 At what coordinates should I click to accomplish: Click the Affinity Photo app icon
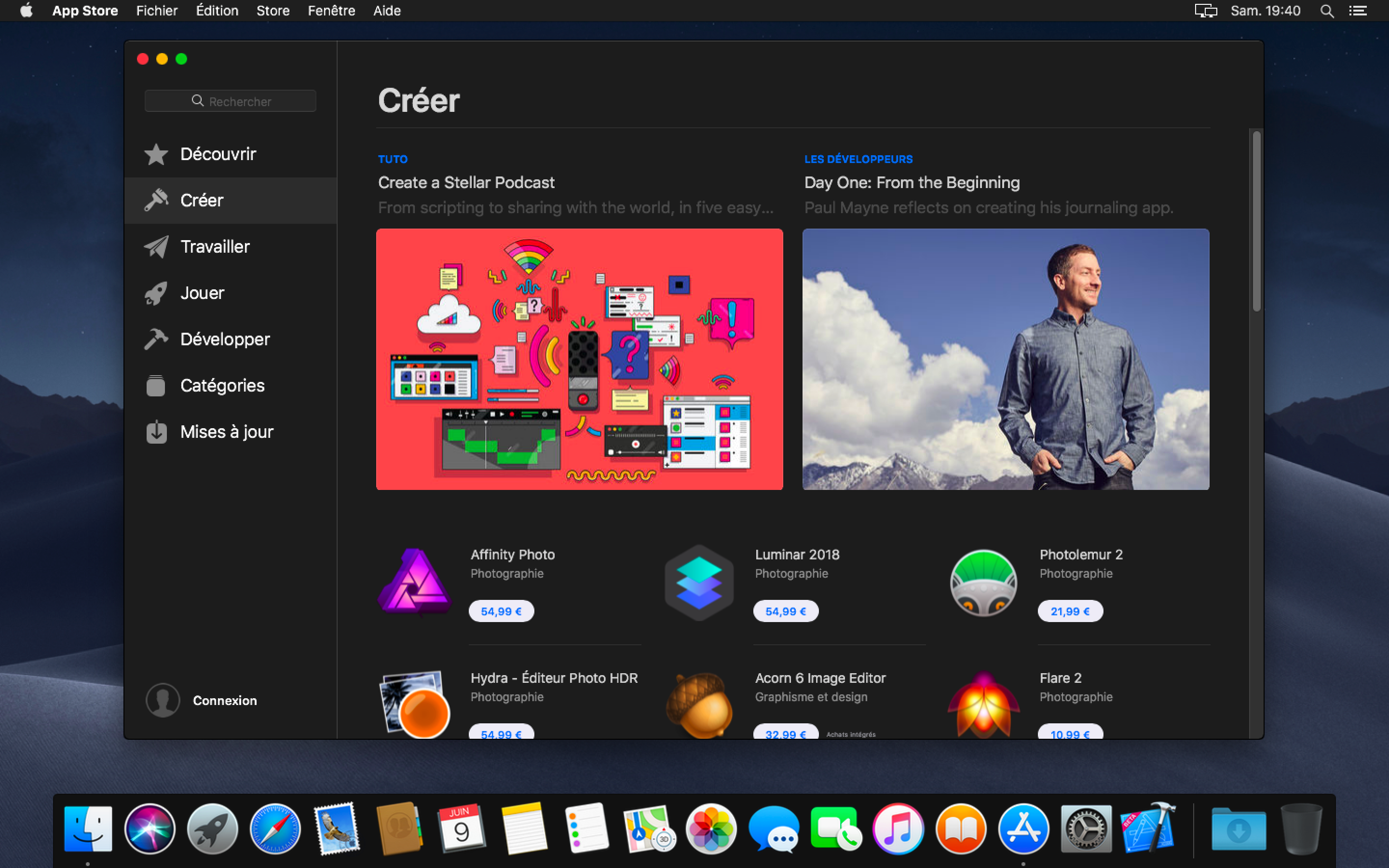(x=415, y=582)
